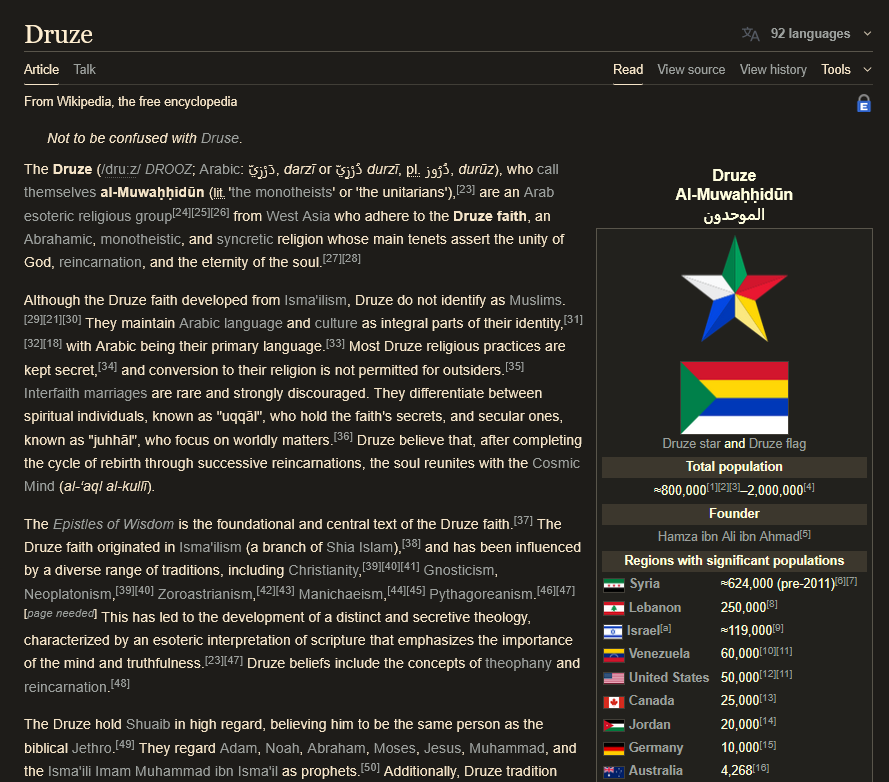Select the Read tab

point(628,70)
